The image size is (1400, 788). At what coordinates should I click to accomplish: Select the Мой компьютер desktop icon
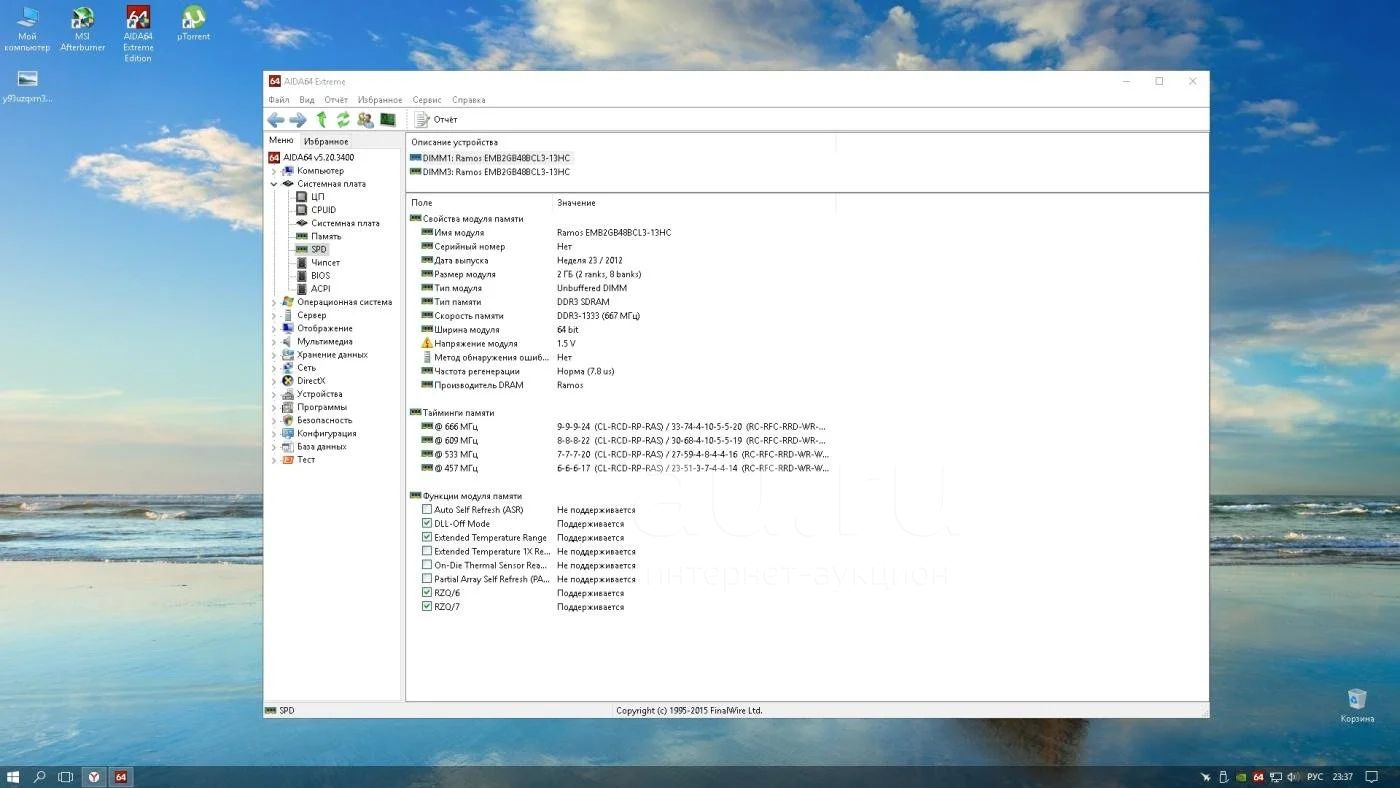pyautogui.click(x=27, y=29)
